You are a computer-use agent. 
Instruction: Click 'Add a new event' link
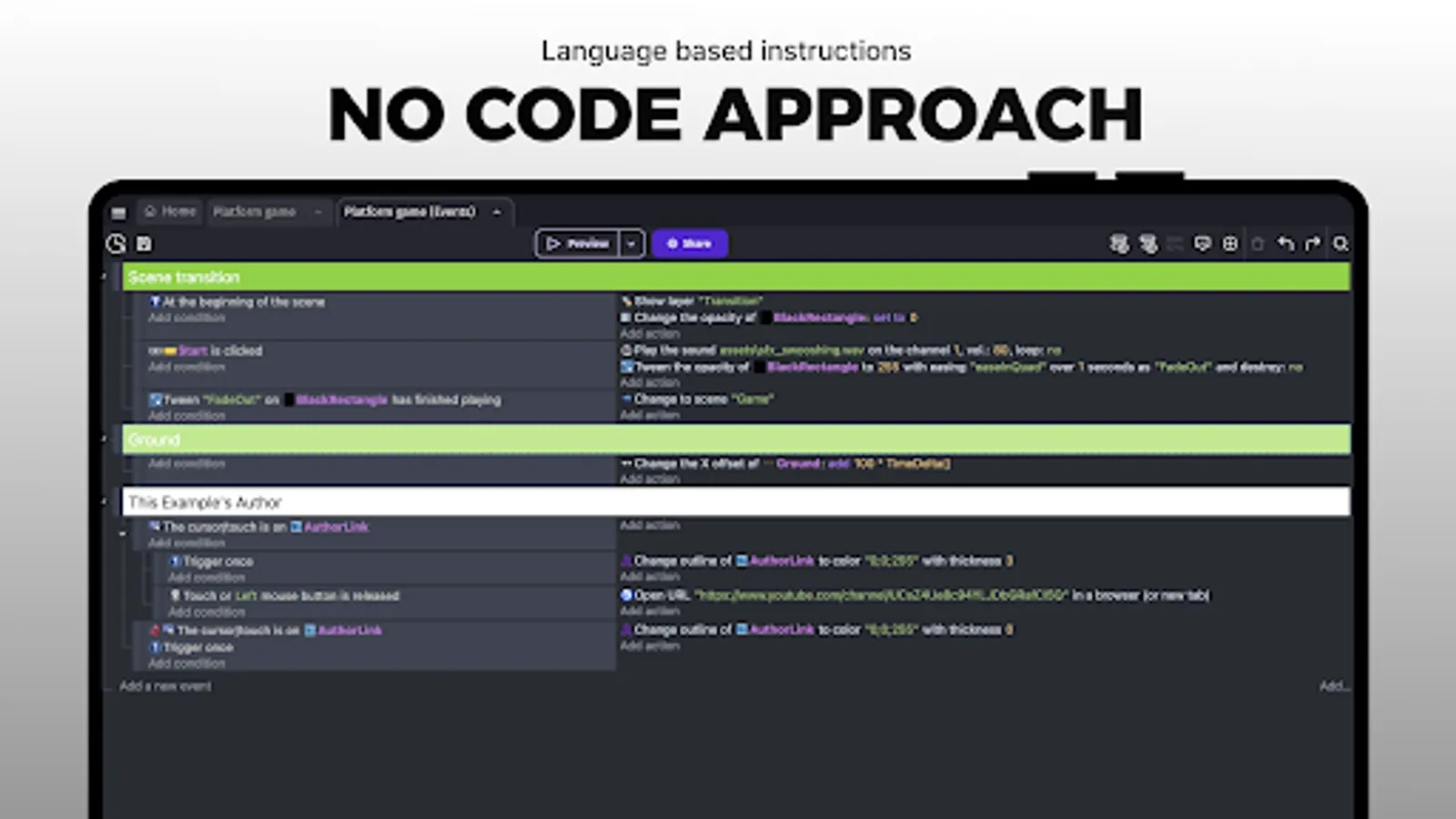165,686
